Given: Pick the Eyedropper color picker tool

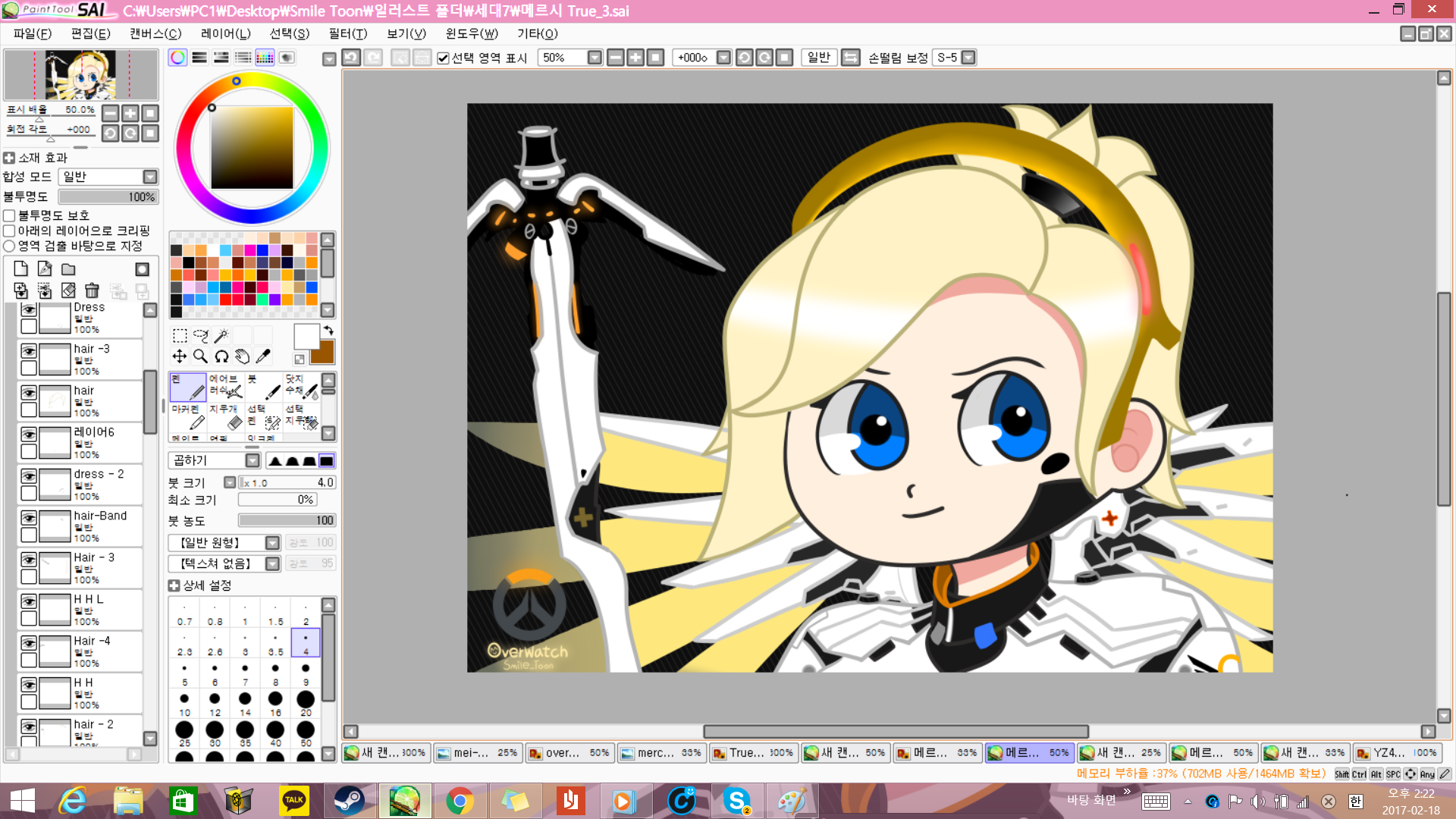Looking at the screenshot, I should (x=263, y=356).
